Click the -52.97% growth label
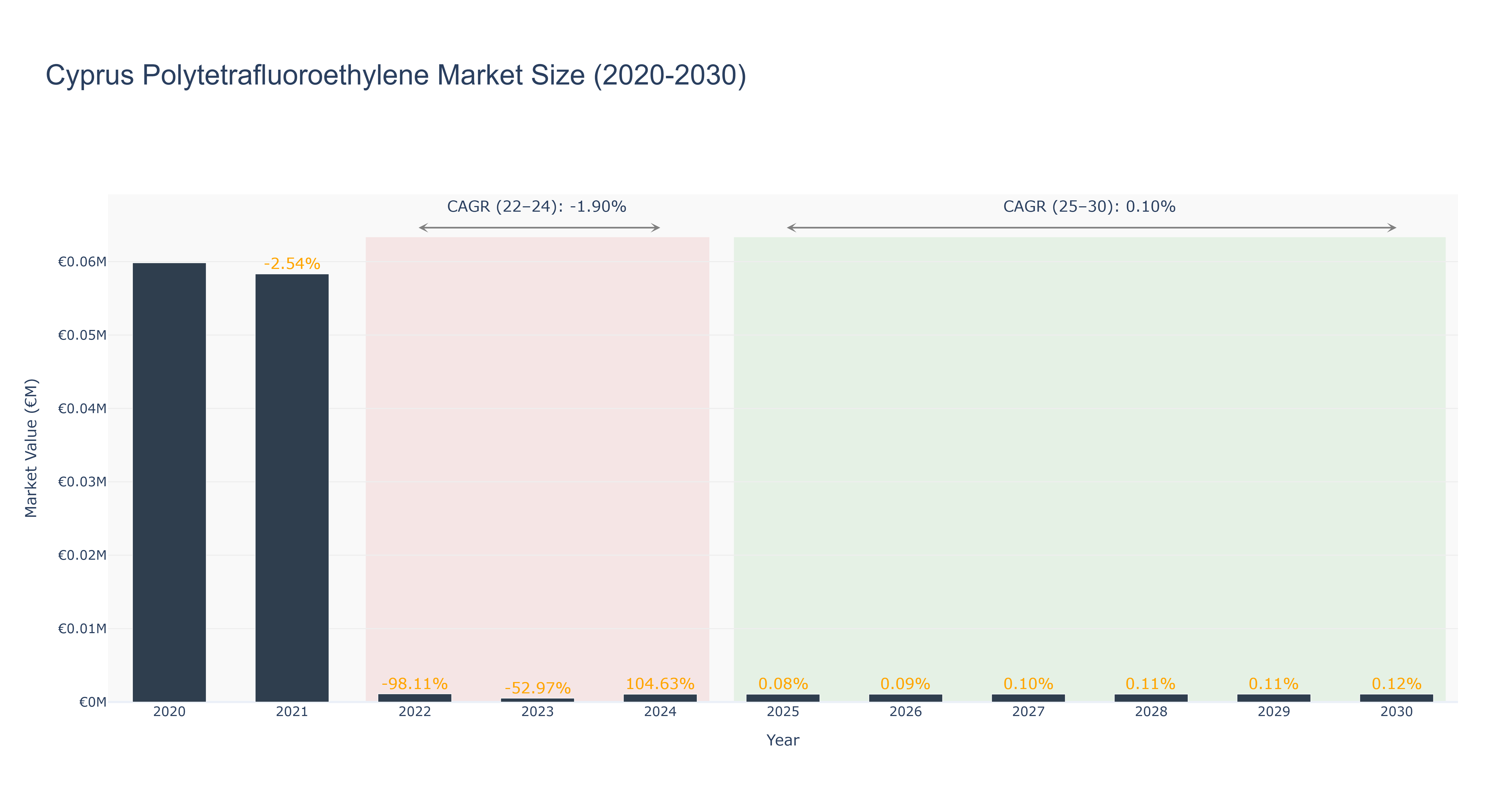 [538, 688]
